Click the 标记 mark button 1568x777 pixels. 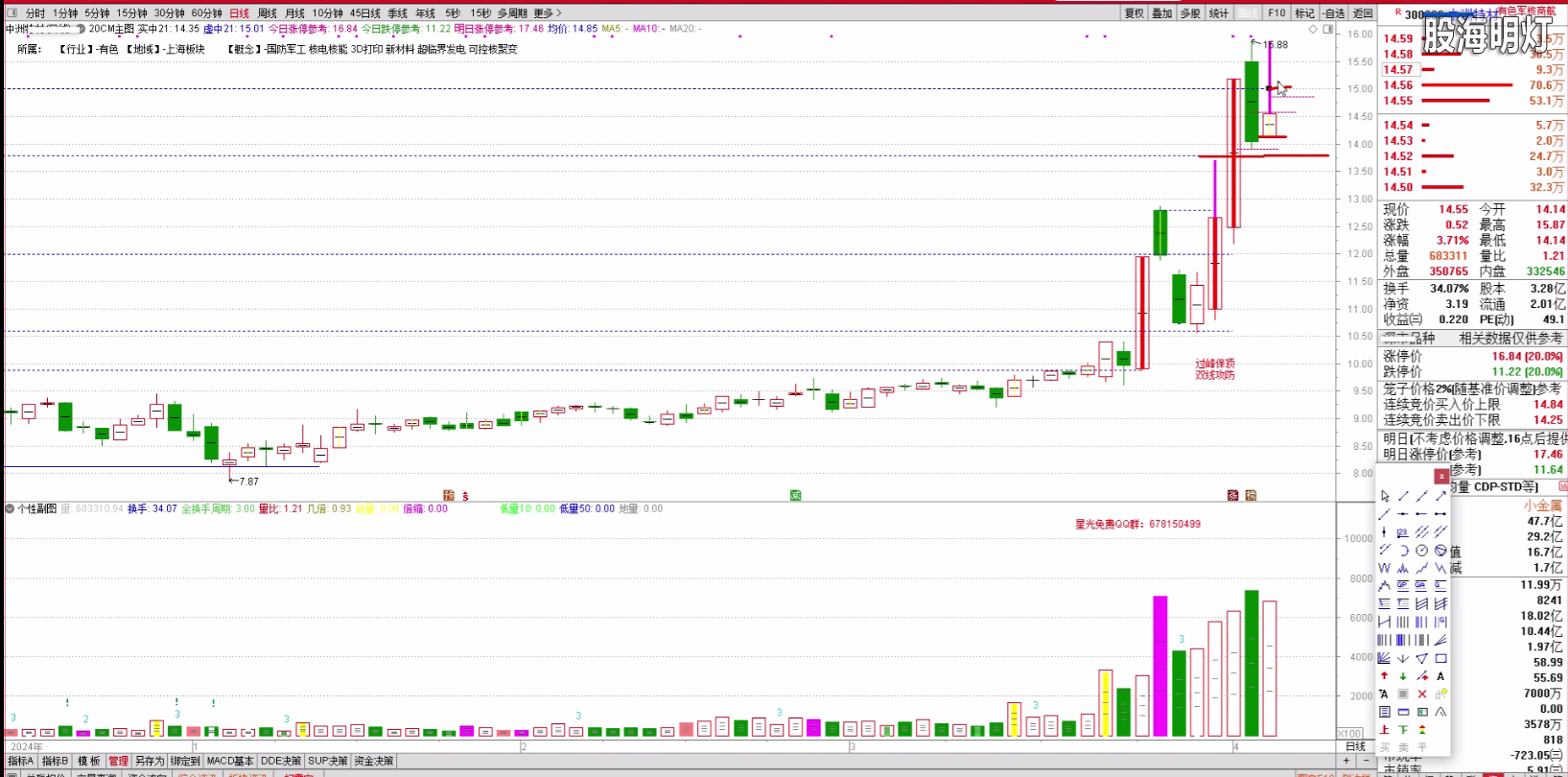point(1305,13)
